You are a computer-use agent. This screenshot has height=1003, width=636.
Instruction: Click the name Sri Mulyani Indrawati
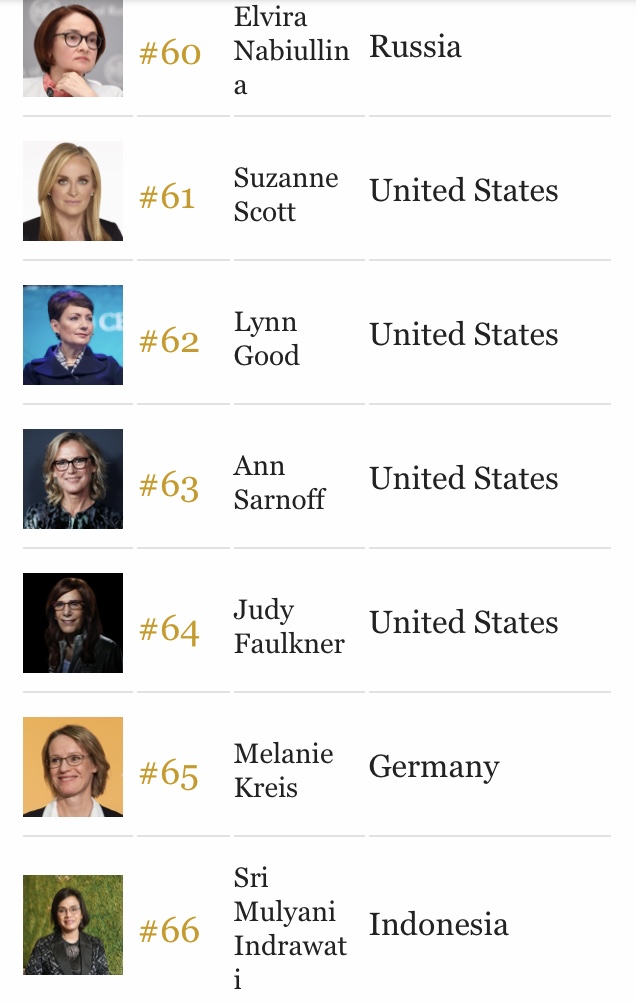[290, 928]
